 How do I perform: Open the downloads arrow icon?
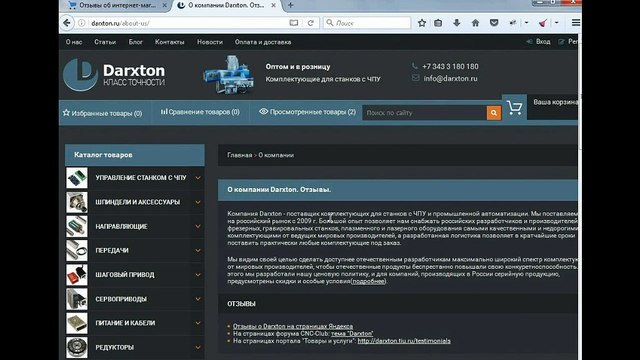point(457,23)
